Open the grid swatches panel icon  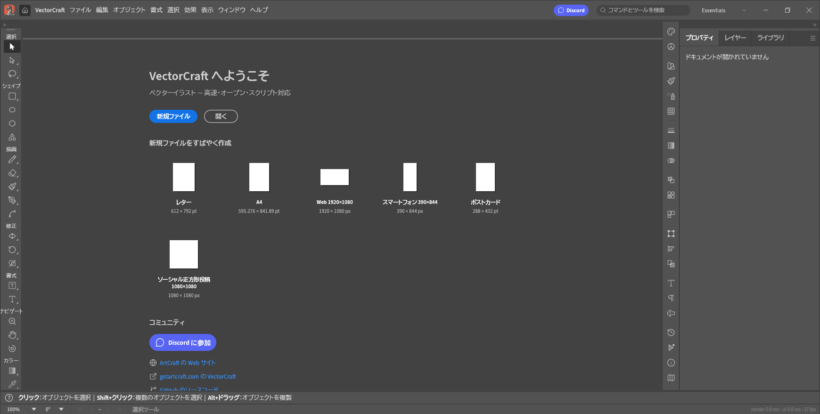(671, 111)
